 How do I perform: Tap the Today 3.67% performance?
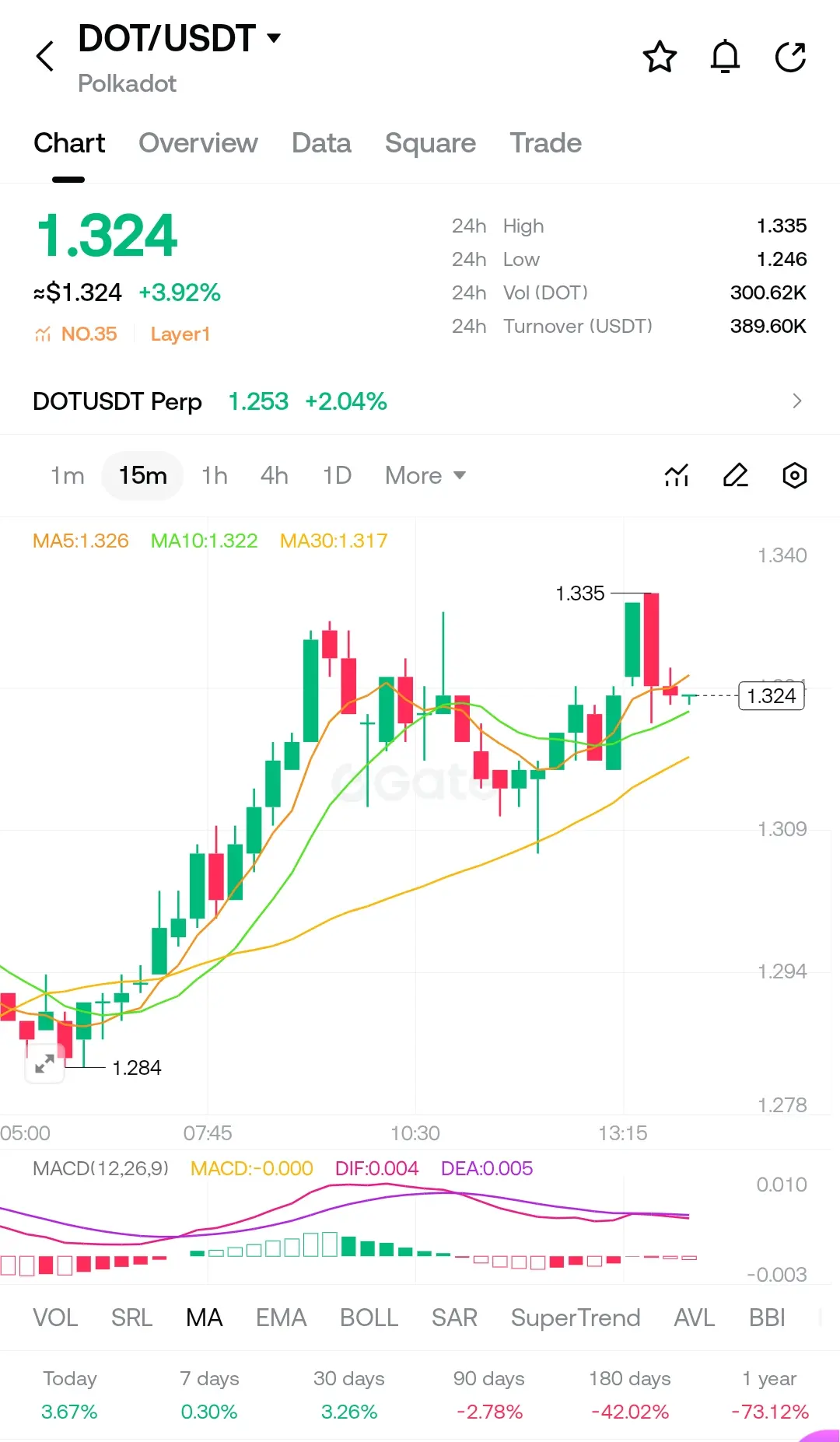coord(69,1395)
